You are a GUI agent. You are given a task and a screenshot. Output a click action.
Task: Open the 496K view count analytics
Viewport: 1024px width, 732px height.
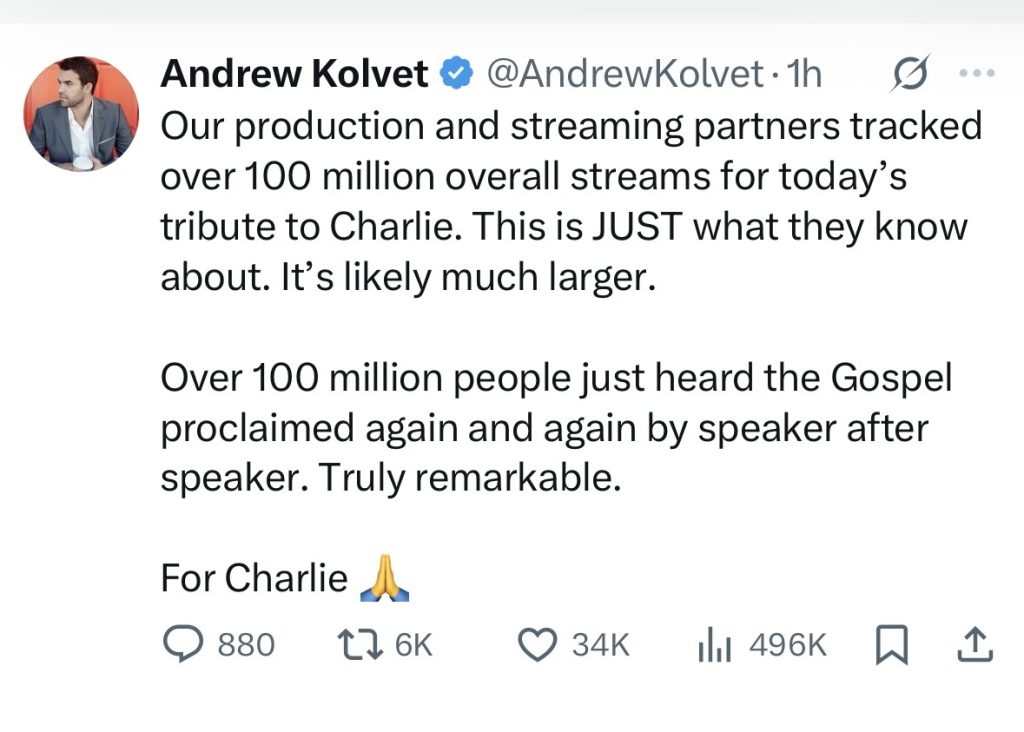coord(788,646)
